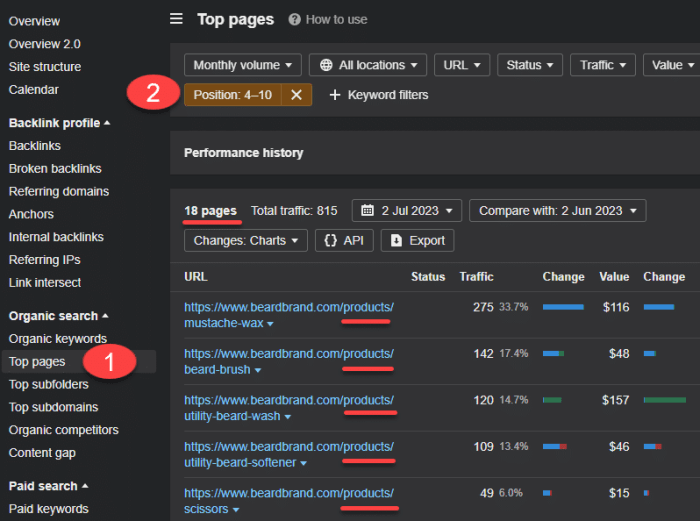Screen dimensions: 700x521
Task: Open the scissors product URL
Action: (x=289, y=500)
